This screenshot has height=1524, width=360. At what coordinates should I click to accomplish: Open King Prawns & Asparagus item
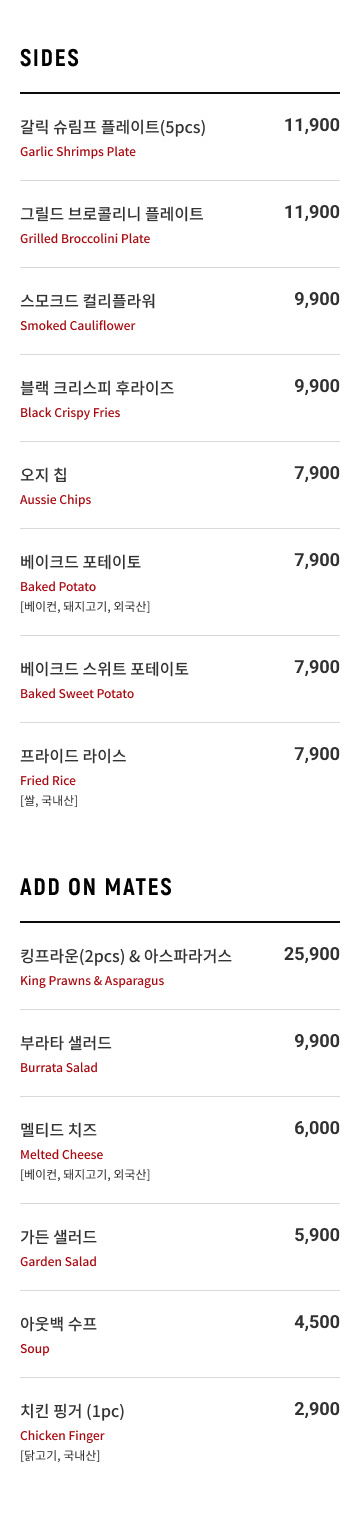pos(180,967)
